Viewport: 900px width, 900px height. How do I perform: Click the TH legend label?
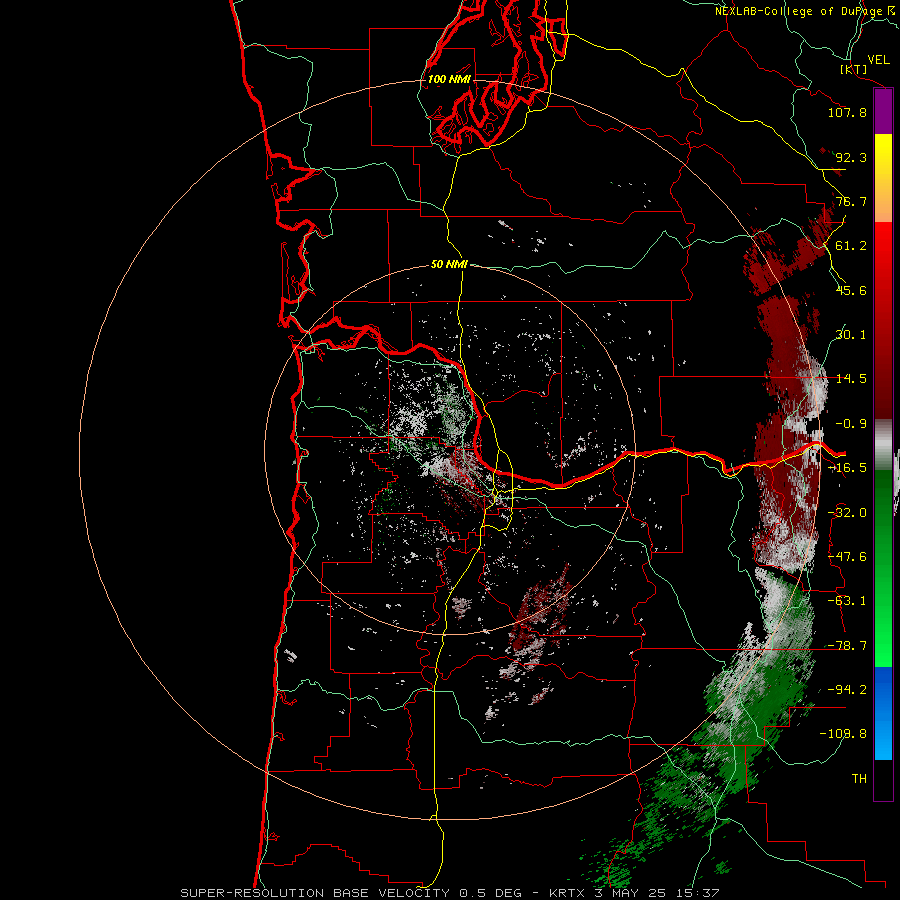[x=859, y=779]
